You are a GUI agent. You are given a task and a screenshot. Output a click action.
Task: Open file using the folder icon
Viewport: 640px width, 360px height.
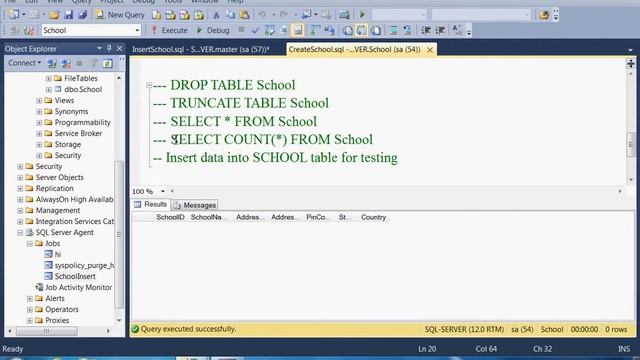[54, 15]
